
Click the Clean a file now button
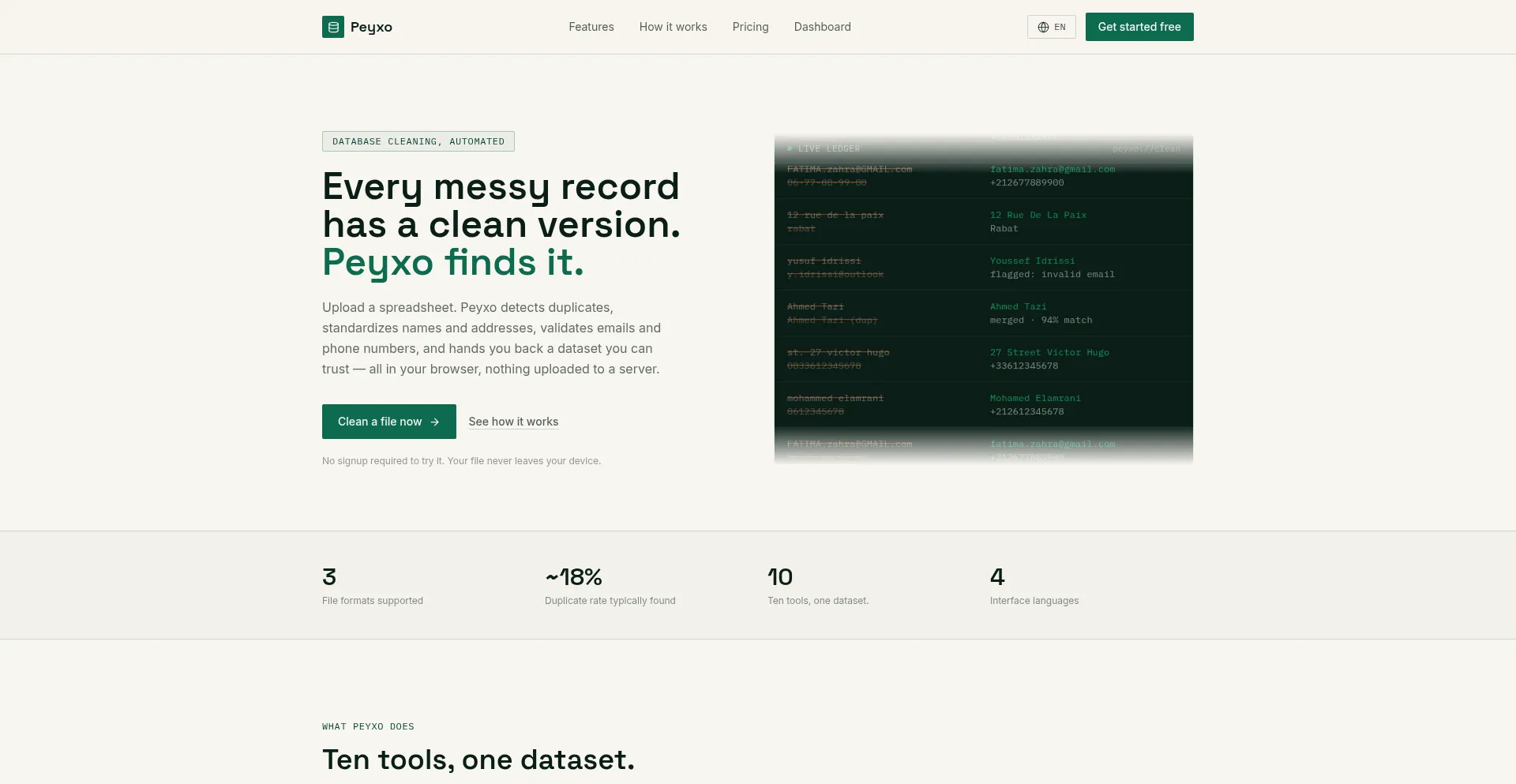click(x=389, y=422)
